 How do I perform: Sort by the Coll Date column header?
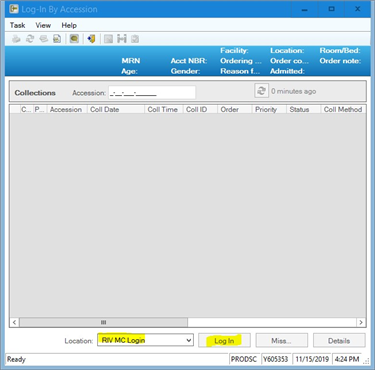(116, 109)
